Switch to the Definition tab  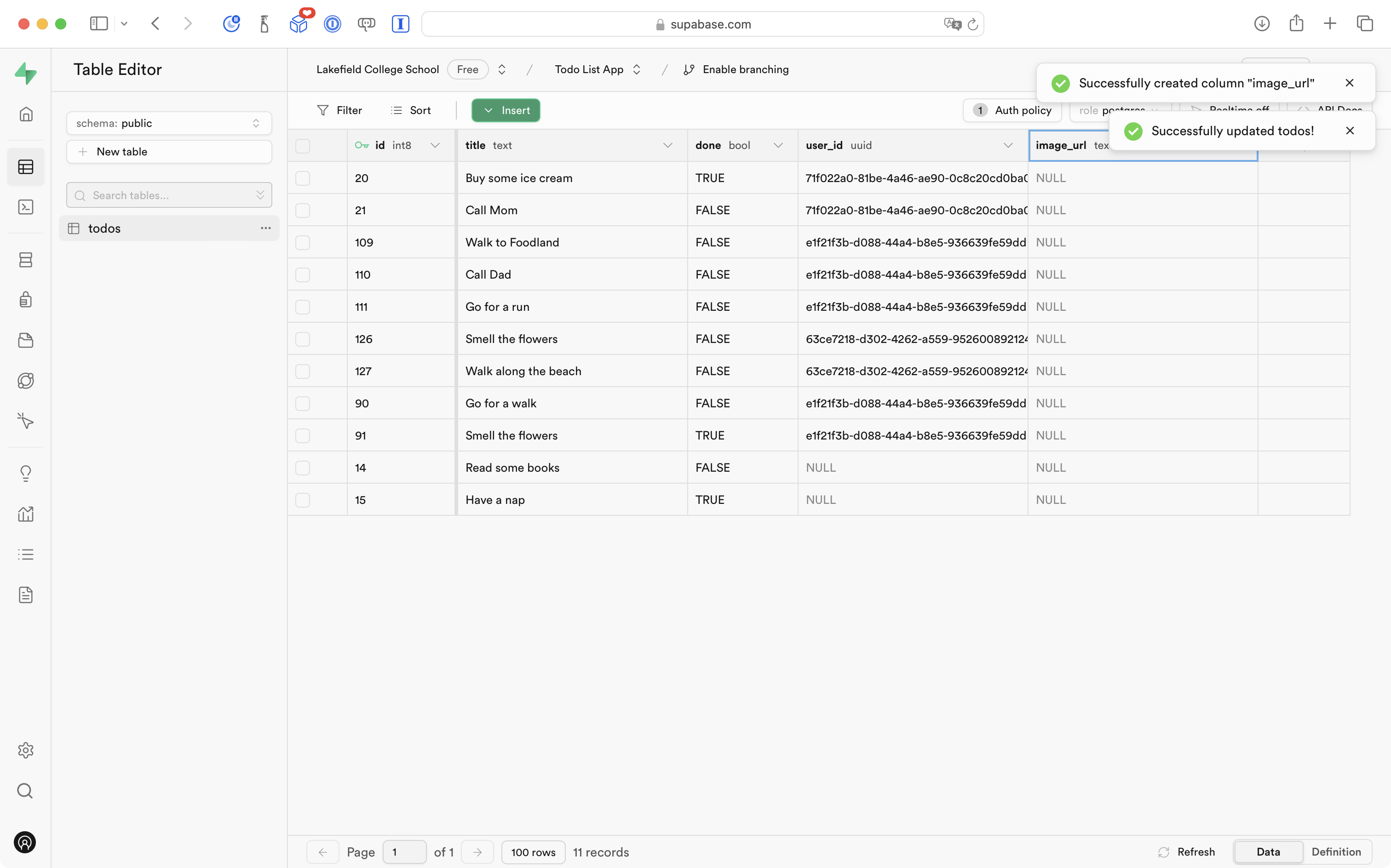(1336, 851)
